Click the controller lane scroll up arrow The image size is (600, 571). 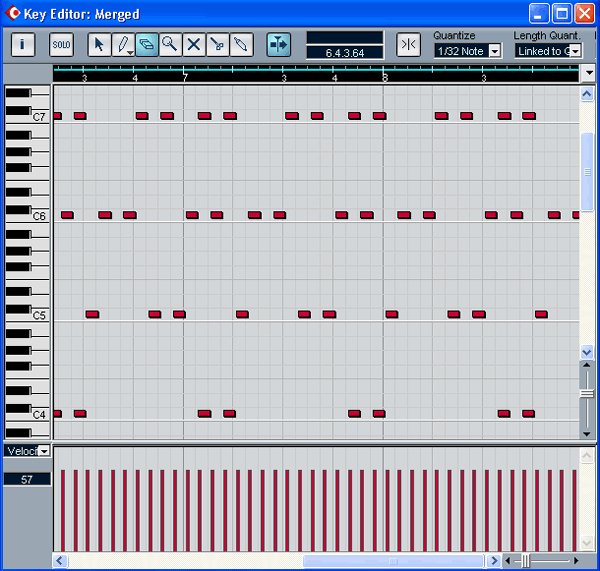point(587,455)
